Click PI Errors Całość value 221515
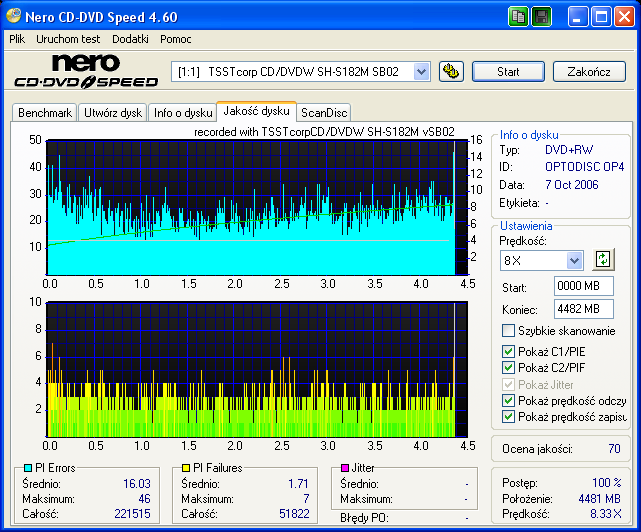This screenshot has height=532, width=641. (132, 514)
